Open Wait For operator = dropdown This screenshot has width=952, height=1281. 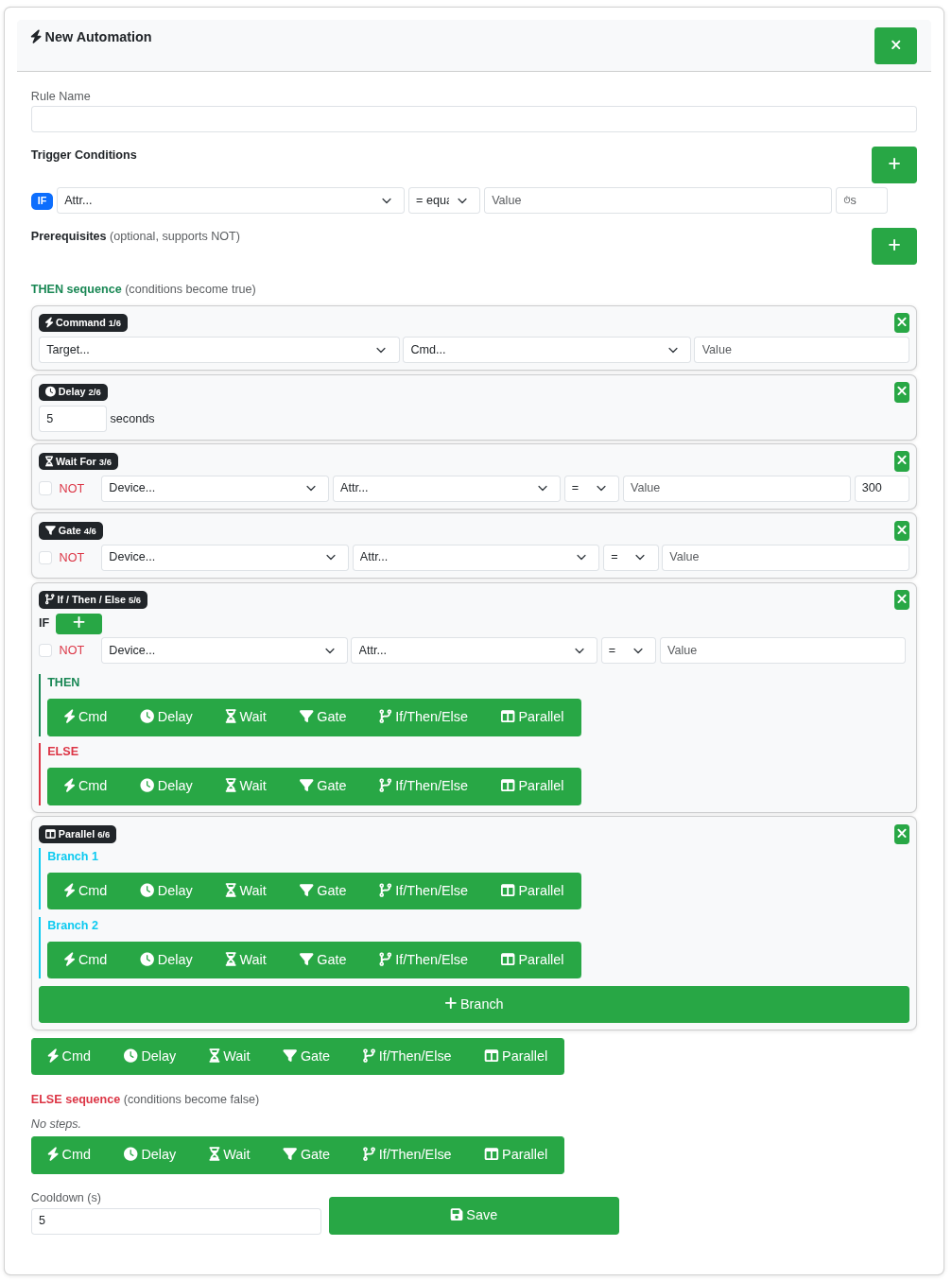tap(592, 488)
